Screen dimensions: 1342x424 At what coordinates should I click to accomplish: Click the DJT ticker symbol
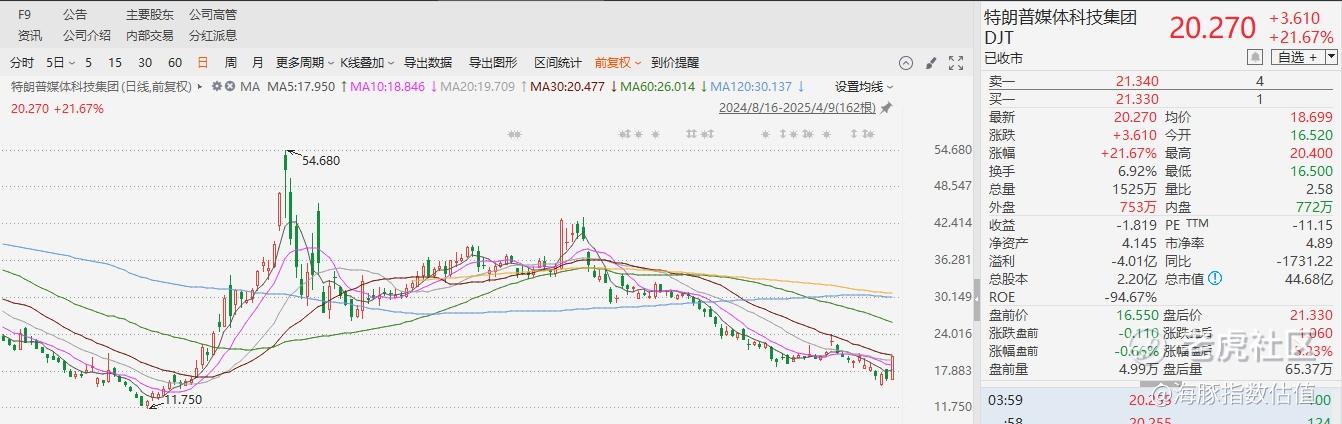pos(1001,38)
